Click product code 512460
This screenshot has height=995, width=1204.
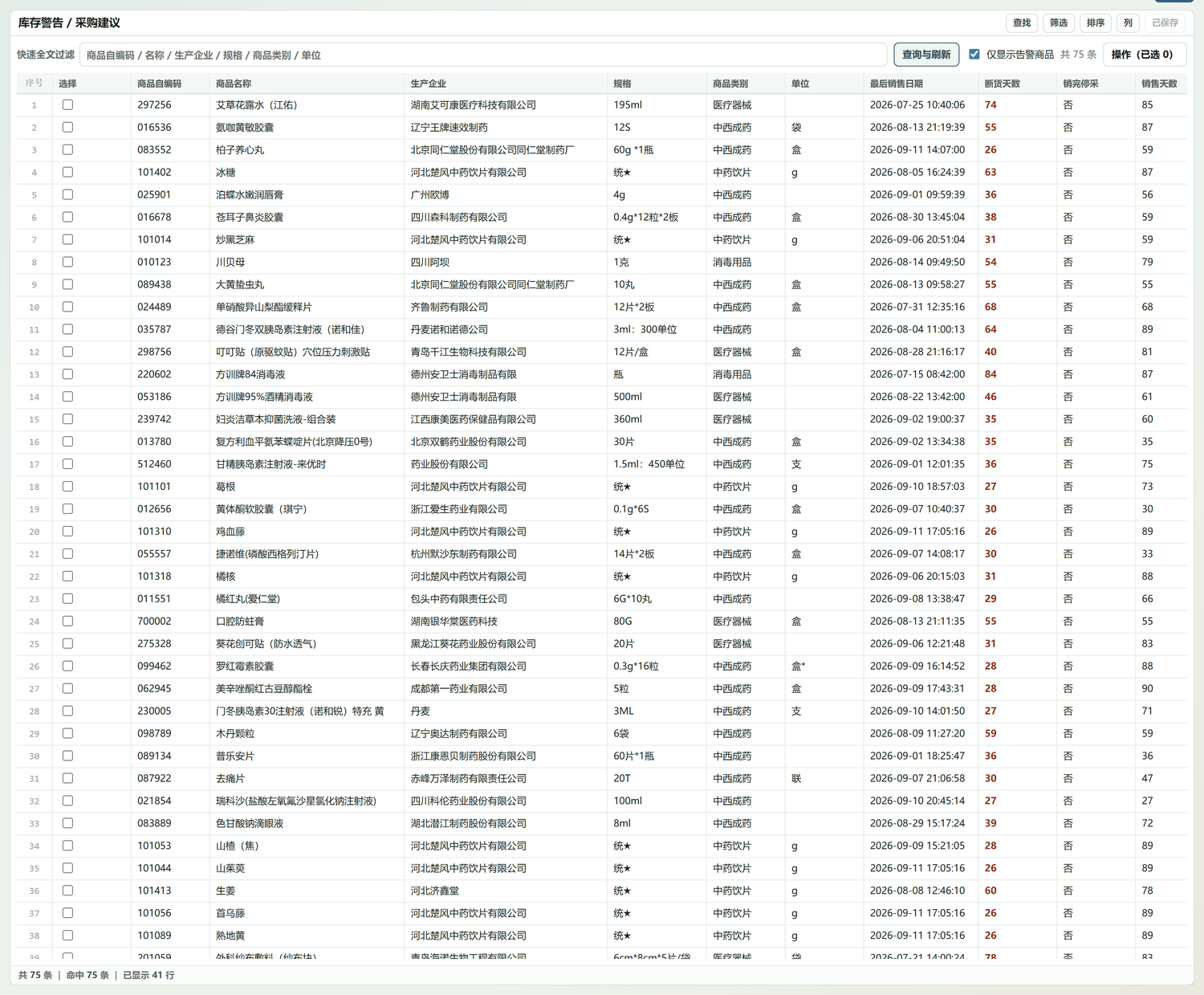[154, 464]
